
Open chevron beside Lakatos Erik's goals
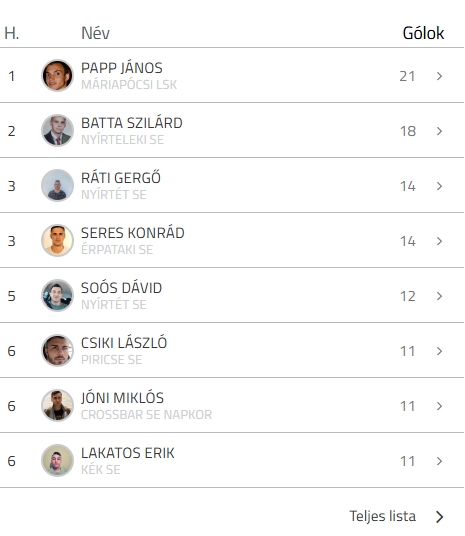coord(440,461)
